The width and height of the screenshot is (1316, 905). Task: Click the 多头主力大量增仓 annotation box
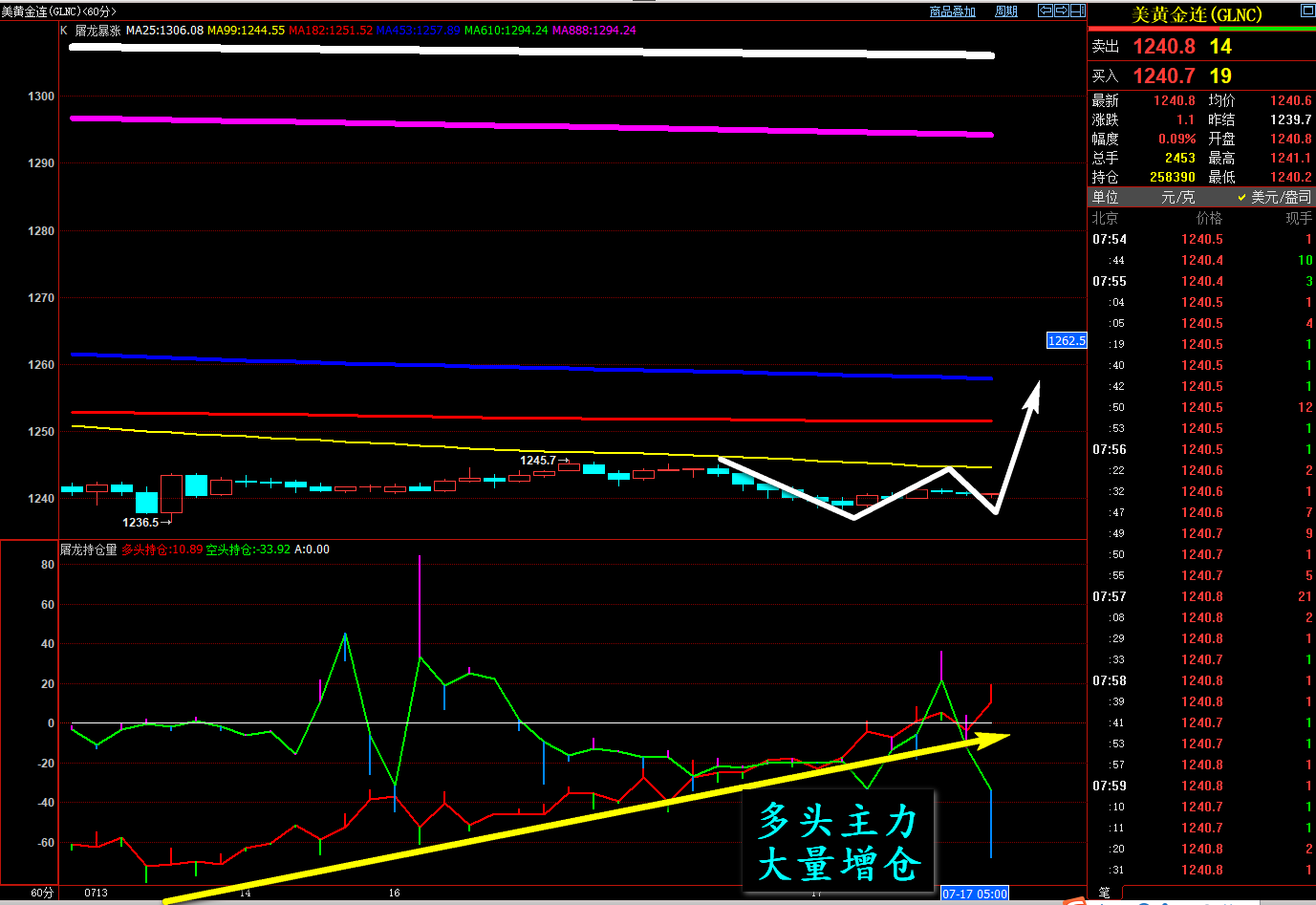coord(838,841)
